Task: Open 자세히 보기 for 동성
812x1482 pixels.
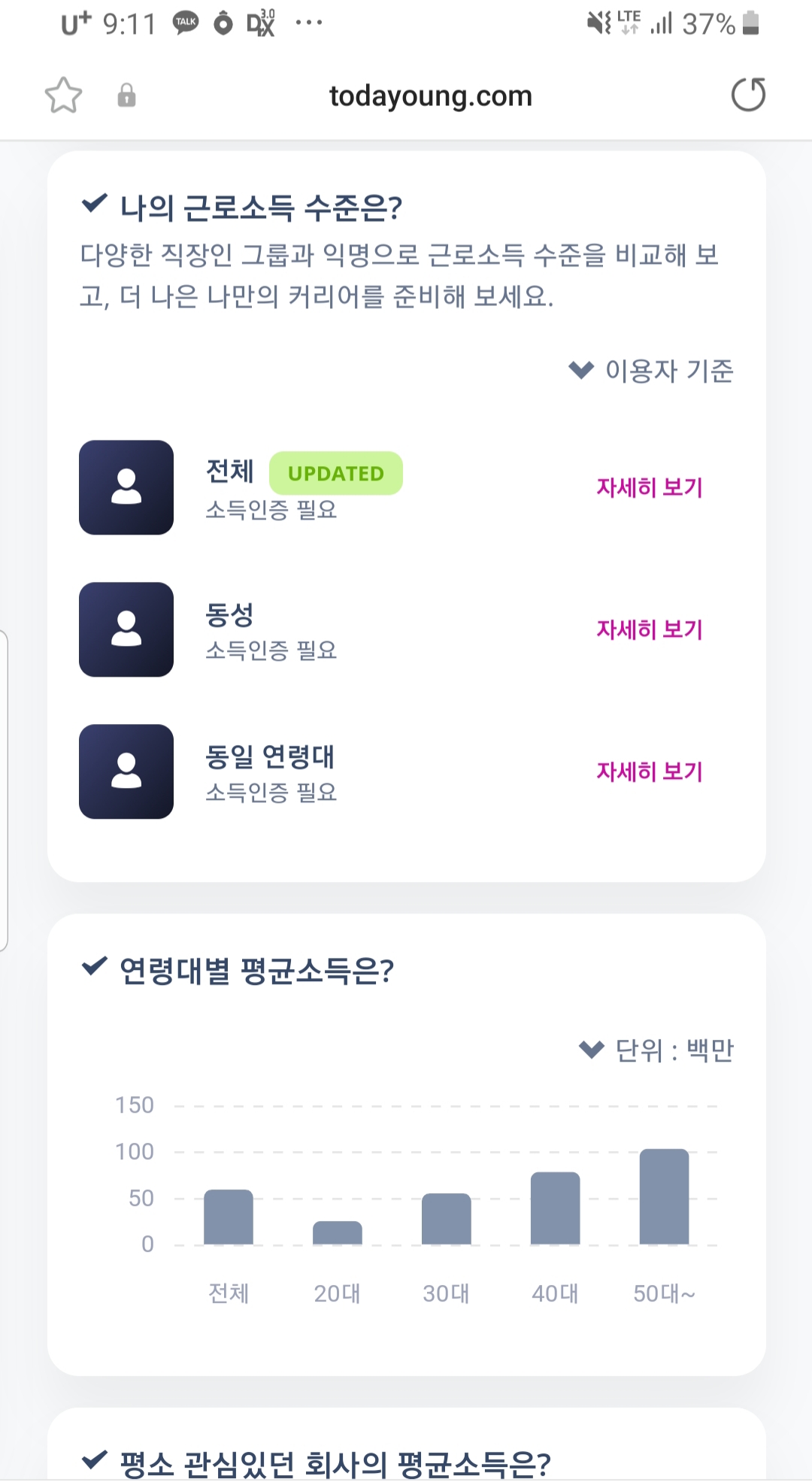Action: (650, 629)
